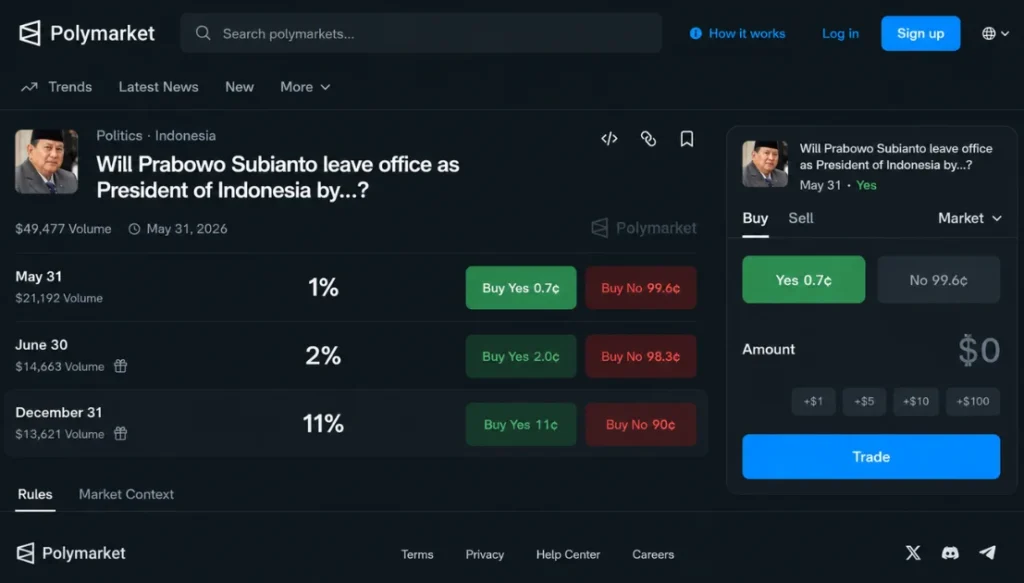Click the Politics category link
This screenshot has width=1024, height=583.
click(120, 136)
